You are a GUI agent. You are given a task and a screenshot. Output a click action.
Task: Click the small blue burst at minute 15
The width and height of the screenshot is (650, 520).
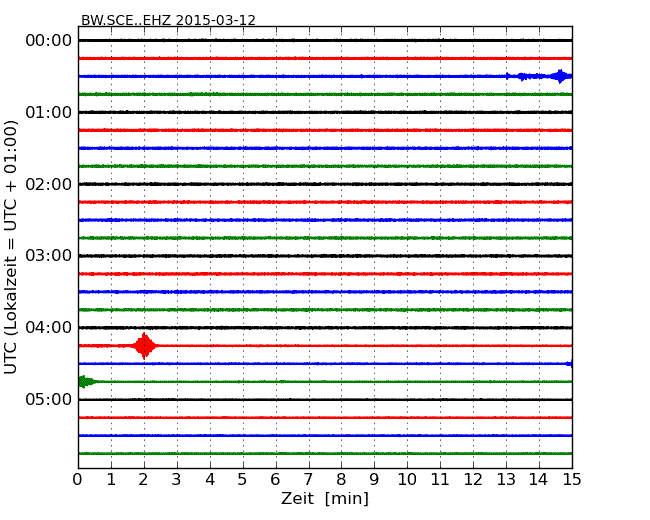[569, 364]
